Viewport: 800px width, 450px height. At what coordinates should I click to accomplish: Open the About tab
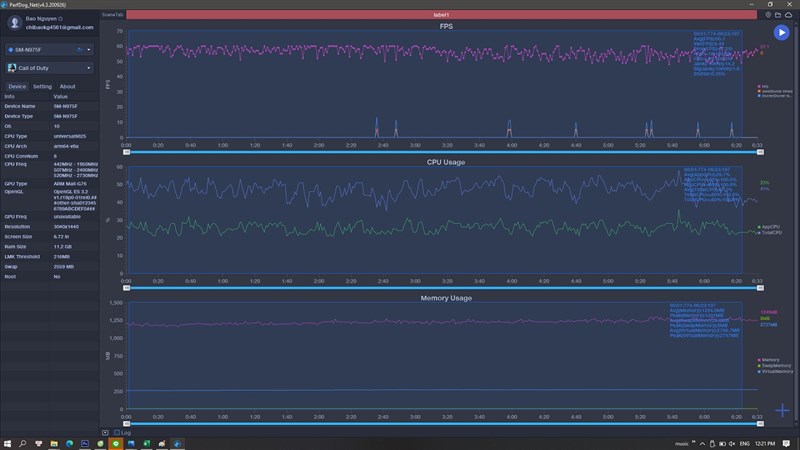click(x=67, y=87)
